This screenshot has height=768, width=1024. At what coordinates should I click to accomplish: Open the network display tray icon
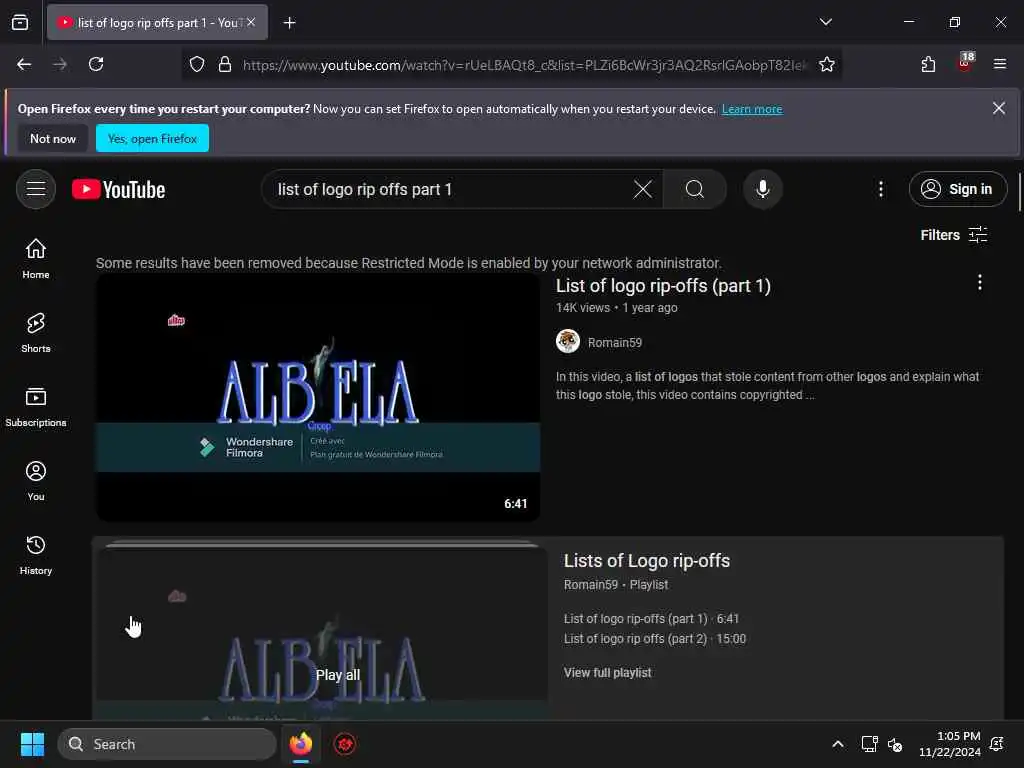pos(869,744)
